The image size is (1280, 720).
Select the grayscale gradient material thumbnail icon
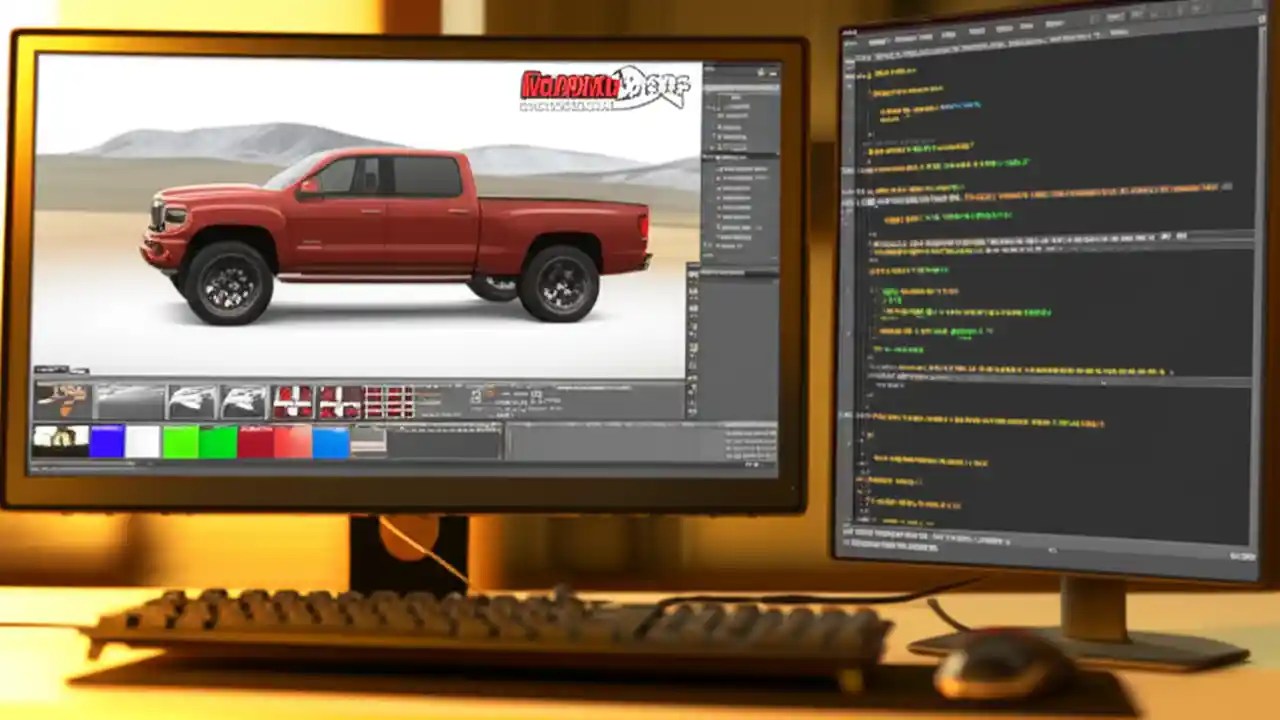point(130,398)
